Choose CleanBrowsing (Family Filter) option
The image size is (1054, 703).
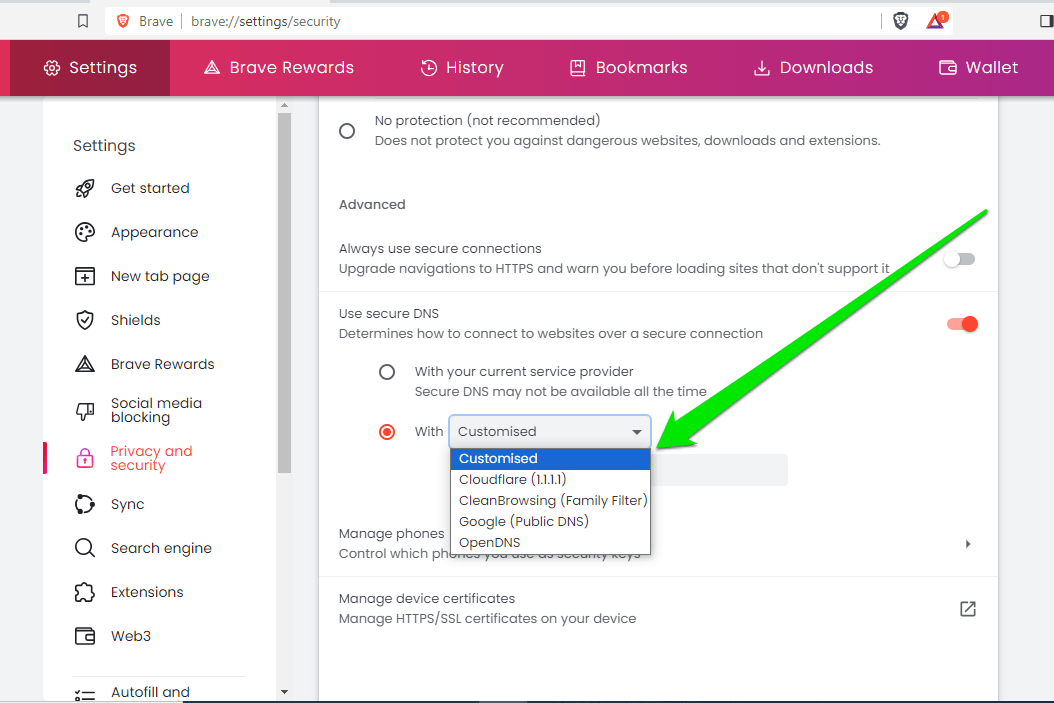551,501
